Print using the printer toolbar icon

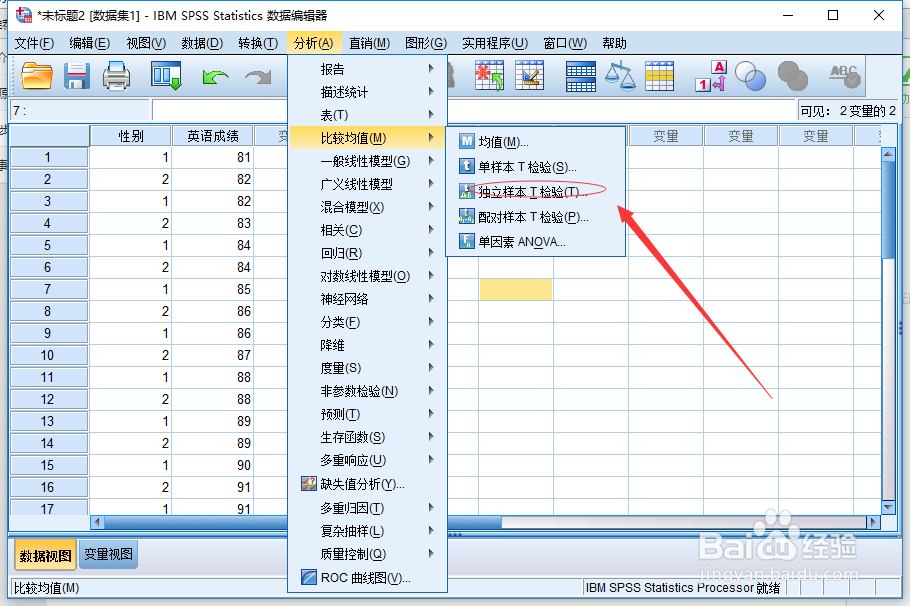tap(116, 76)
